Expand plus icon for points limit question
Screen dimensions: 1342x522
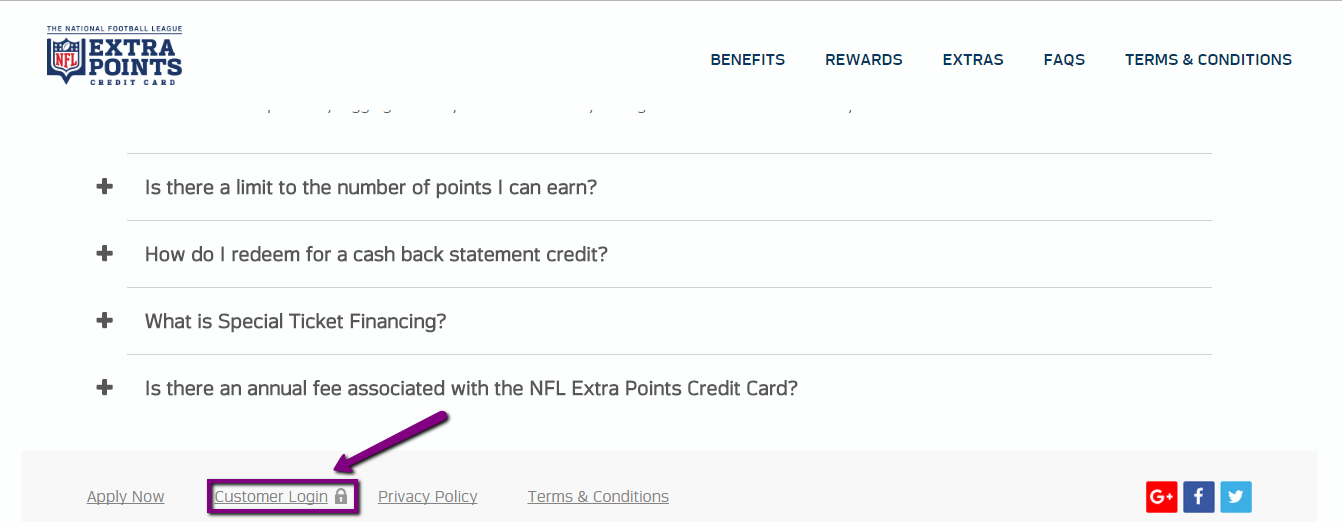tap(104, 186)
